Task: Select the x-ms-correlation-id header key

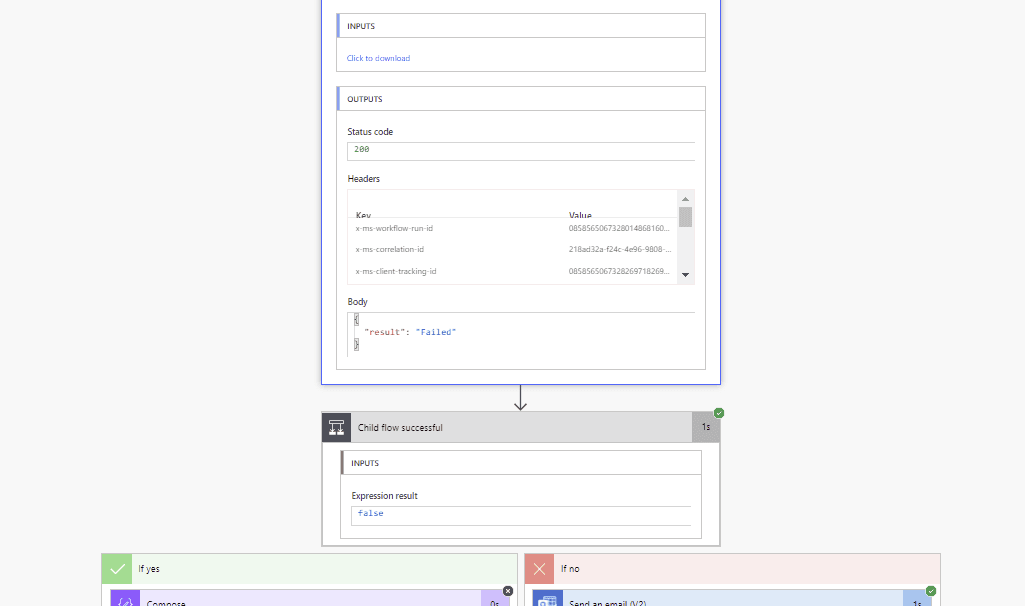Action: pyautogui.click(x=390, y=249)
